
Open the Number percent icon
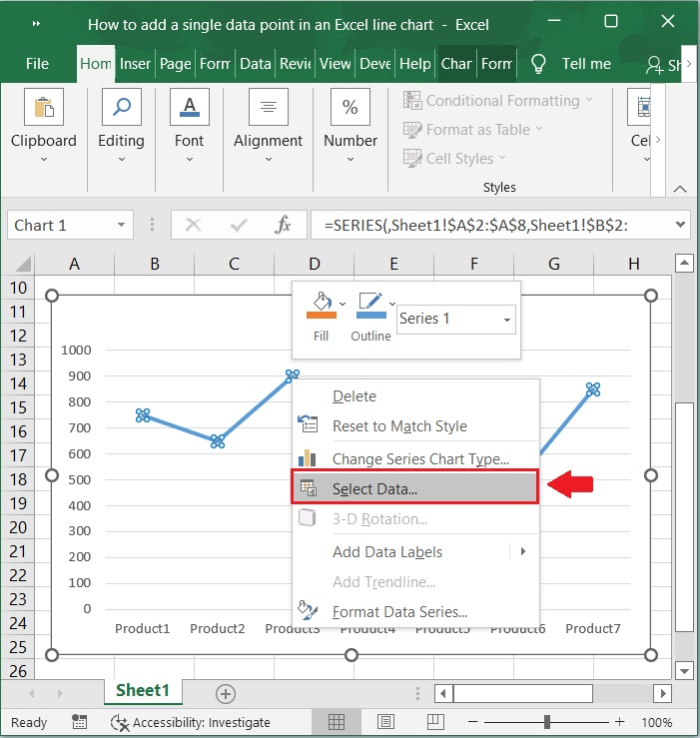click(x=350, y=107)
